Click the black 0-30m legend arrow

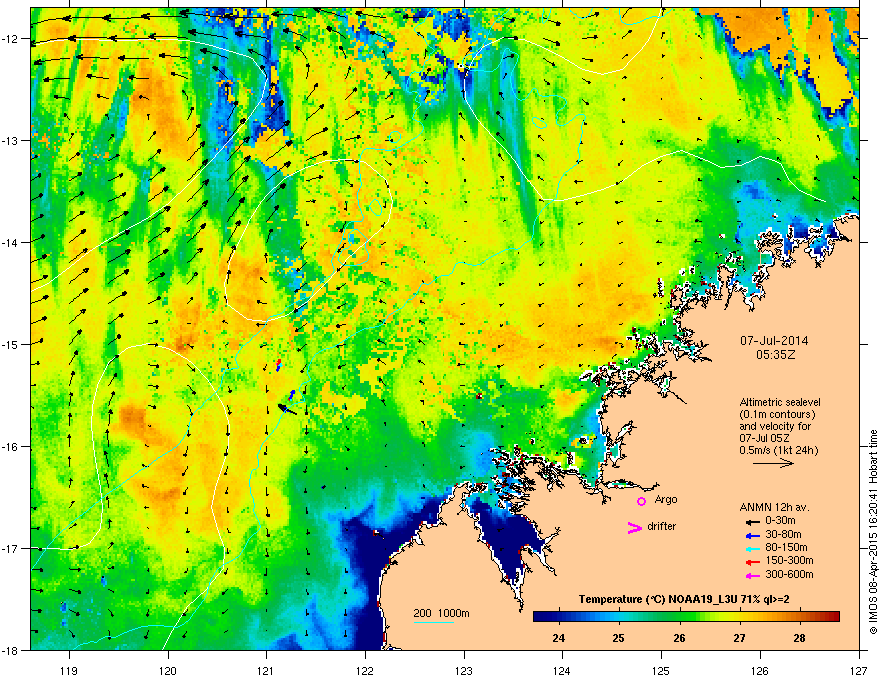(x=753, y=522)
